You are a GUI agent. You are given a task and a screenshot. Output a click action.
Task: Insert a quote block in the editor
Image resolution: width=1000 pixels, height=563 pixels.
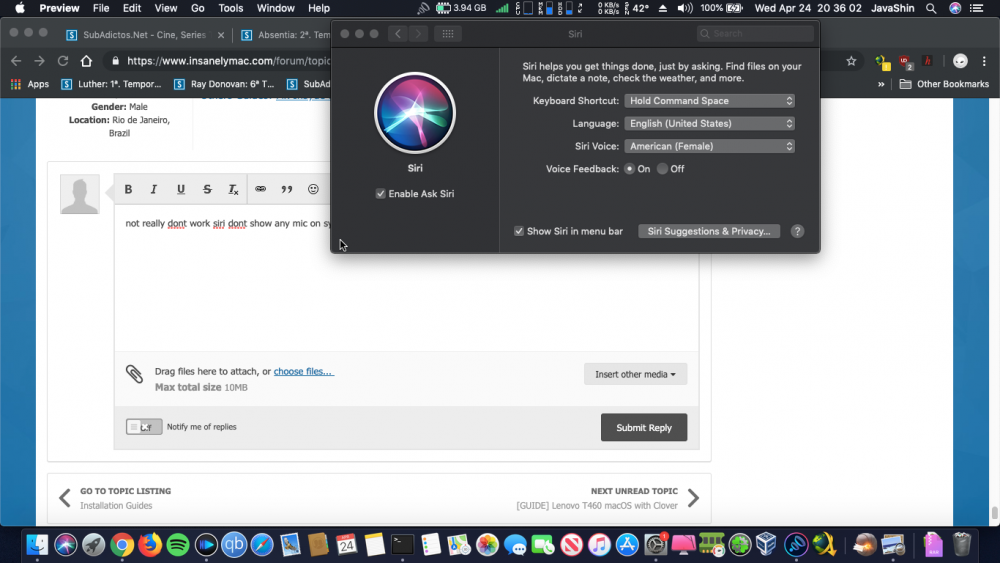point(287,189)
